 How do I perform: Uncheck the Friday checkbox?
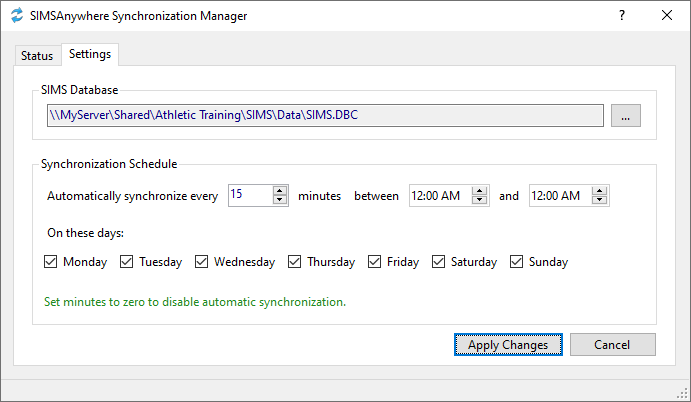[x=375, y=262]
